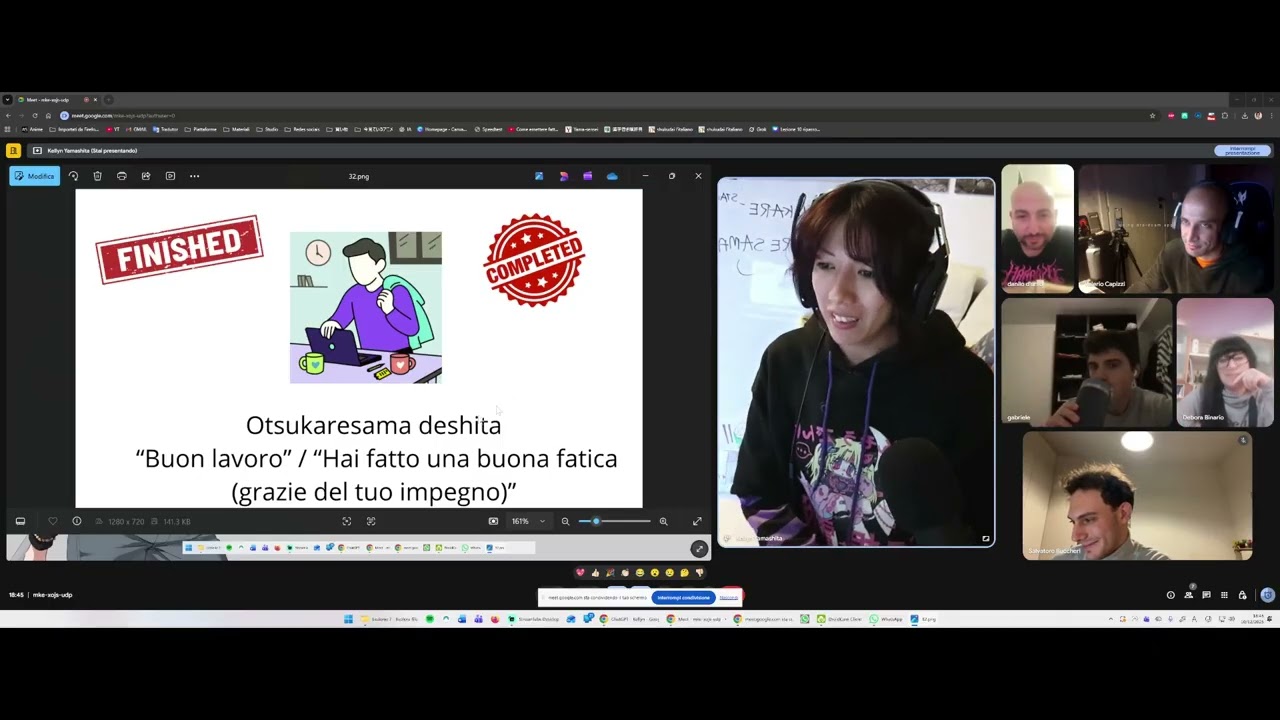Toggle the filmstrip view icon in Photos

tap(20, 521)
